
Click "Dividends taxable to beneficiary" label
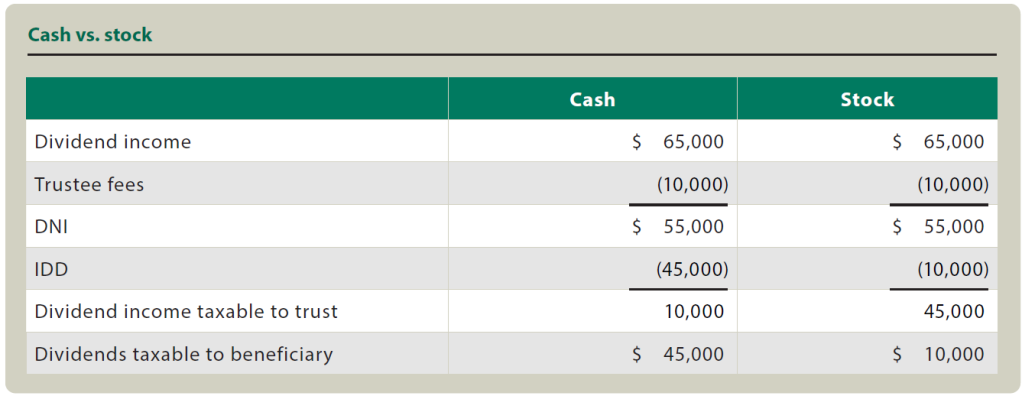tap(183, 354)
